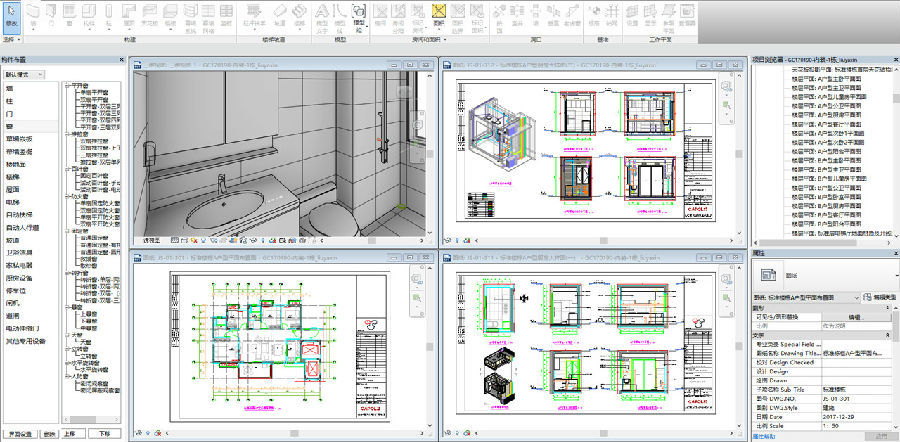
Task: Collapse the 平开窗 node in component tree
Action: coord(66,86)
